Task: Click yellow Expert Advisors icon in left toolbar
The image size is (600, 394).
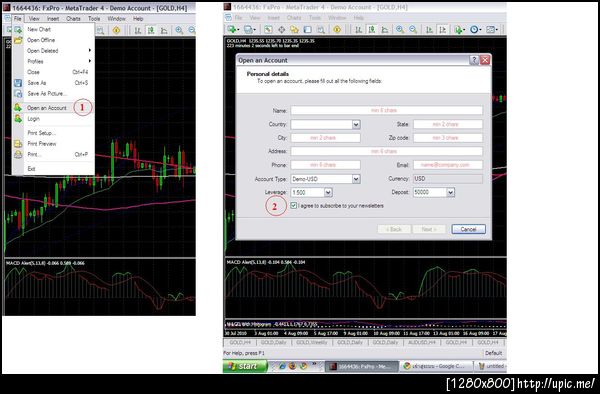Action: coord(116,30)
